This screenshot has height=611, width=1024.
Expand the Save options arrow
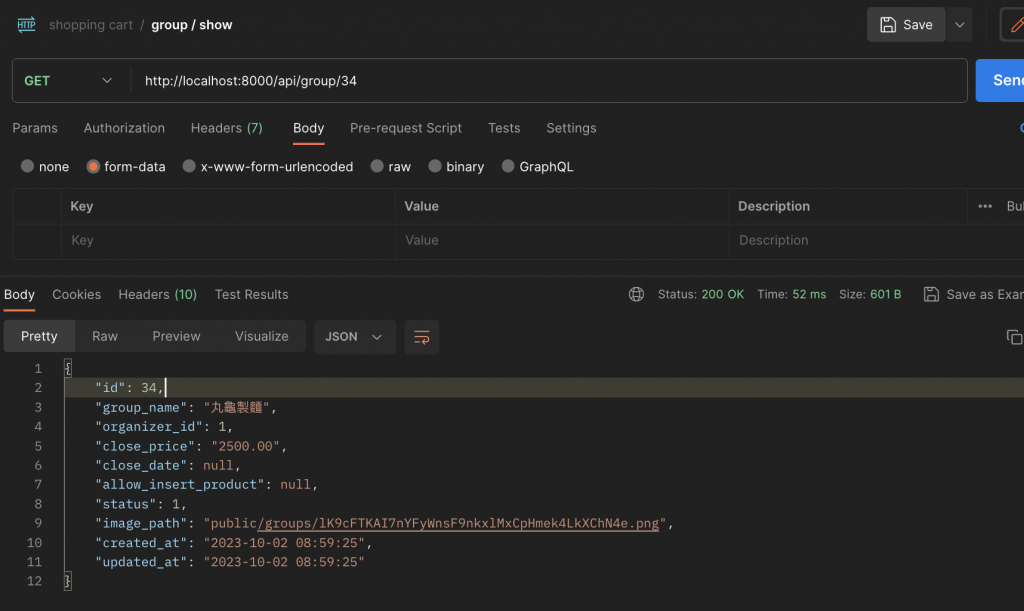959,25
